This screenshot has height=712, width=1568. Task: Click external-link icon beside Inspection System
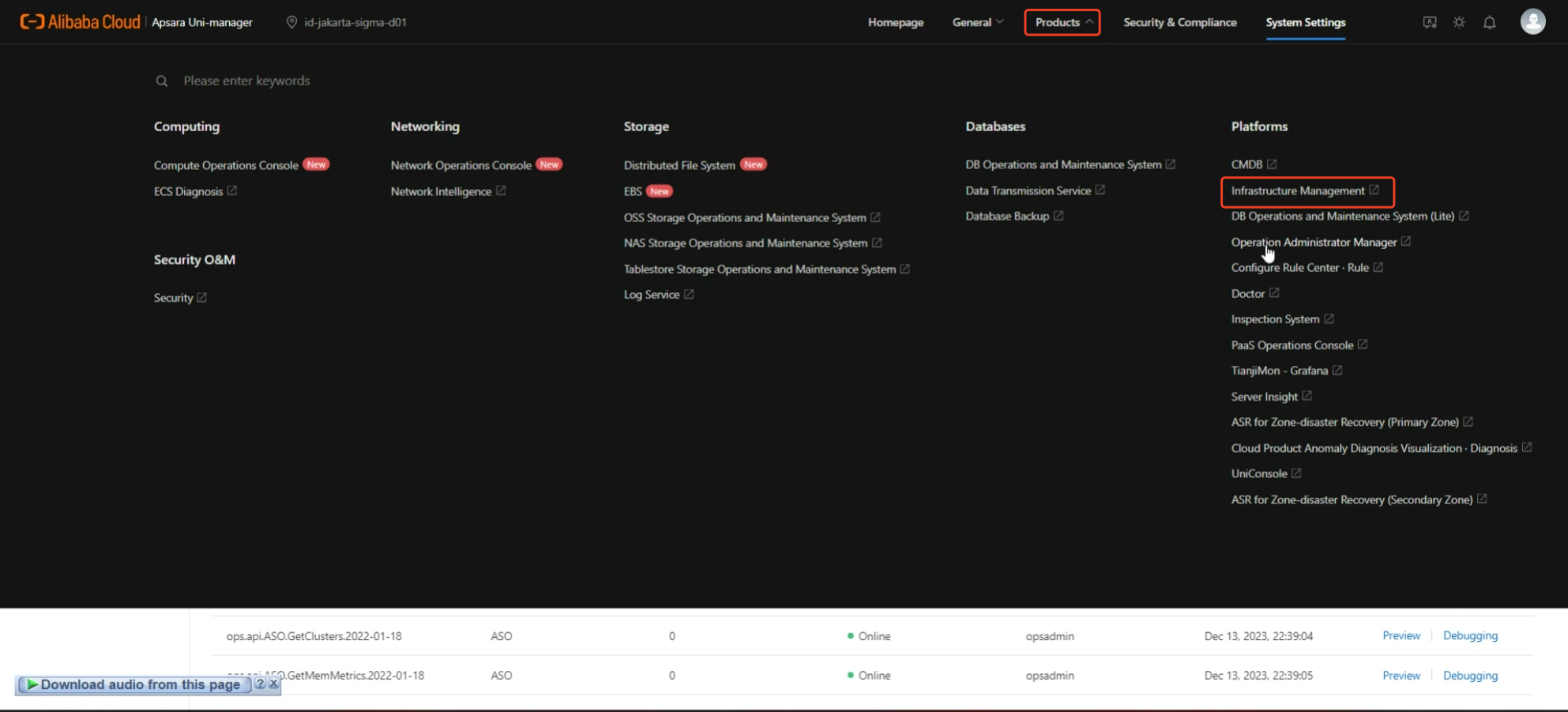(1329, 318)
